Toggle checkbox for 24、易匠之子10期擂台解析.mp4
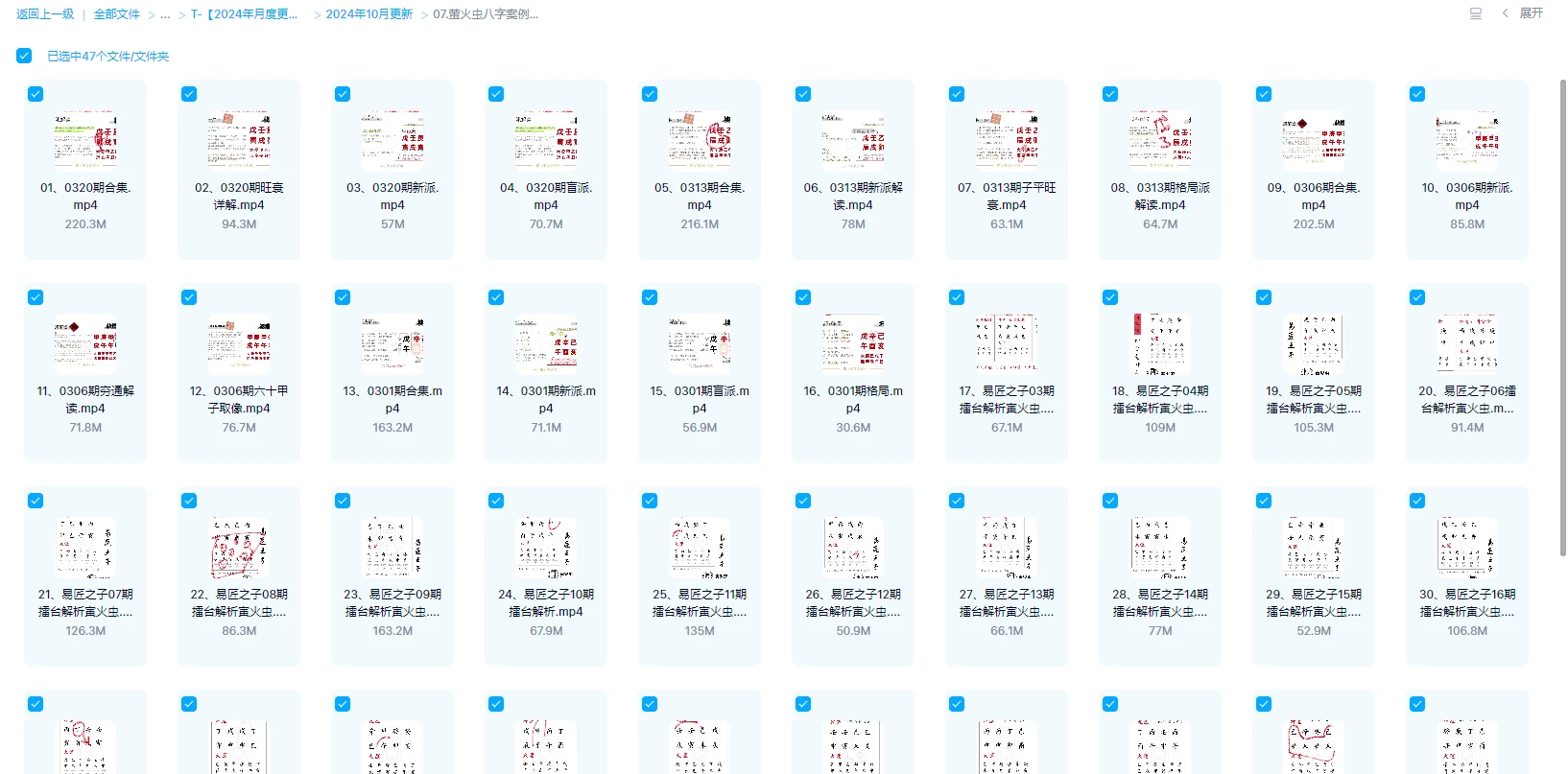The width and height of the screenshot is (1568, 774). pos(496,501)
